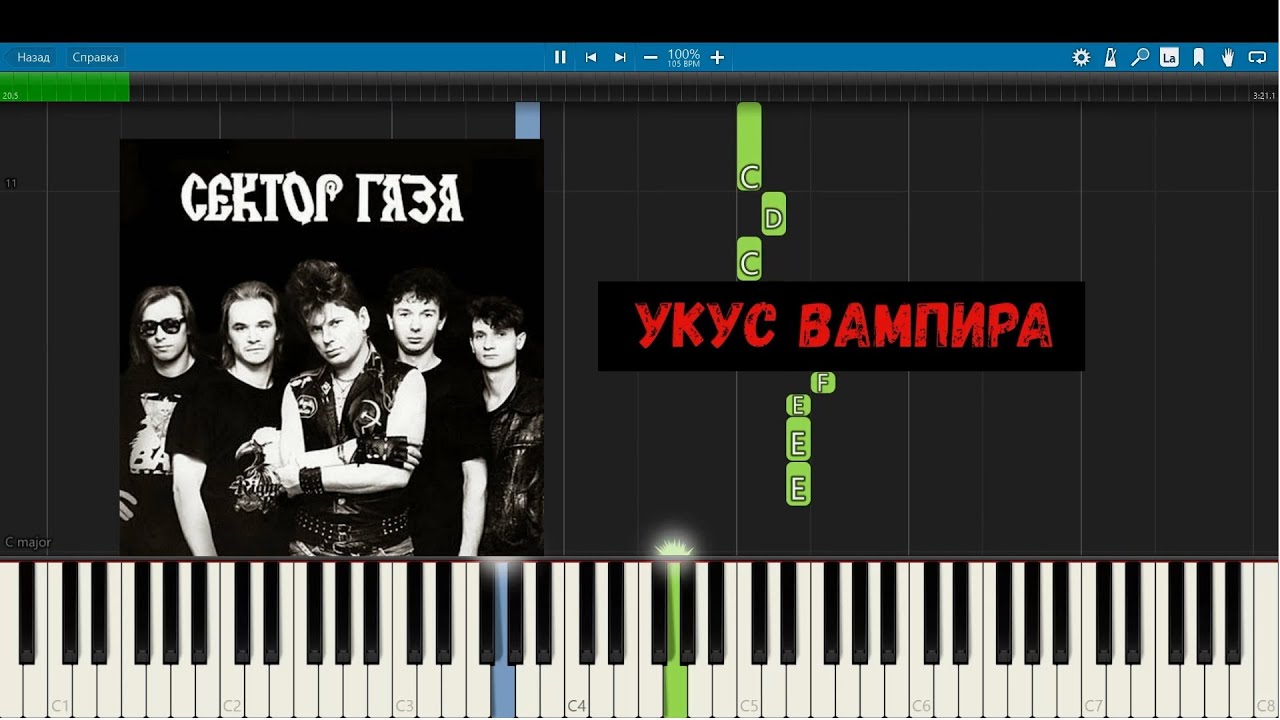The width and height of the screenshot is (1280, 720).
Task: Toggle the loop icon
Action: pyautogui.click(x=1257, y=57)
